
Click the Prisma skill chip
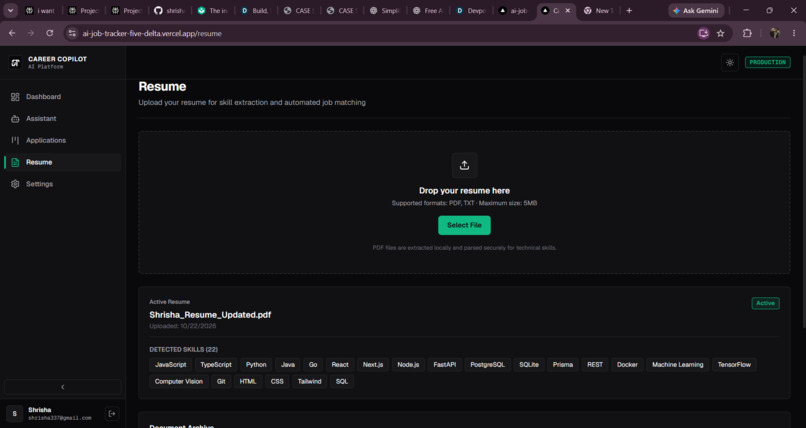(x=563, y=365)
